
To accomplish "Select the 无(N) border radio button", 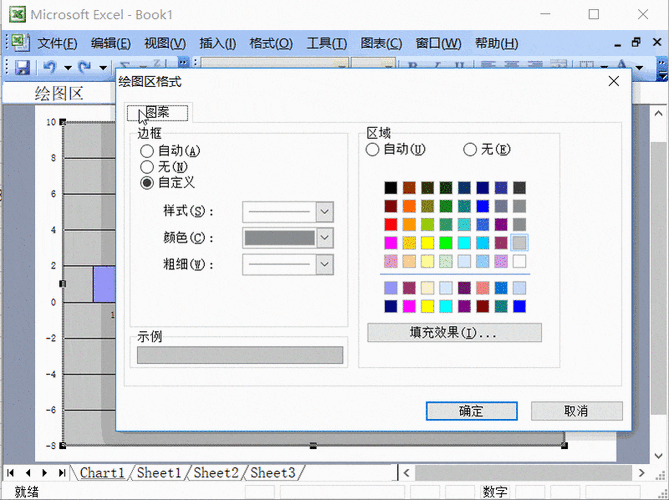I will pos(147,167).
